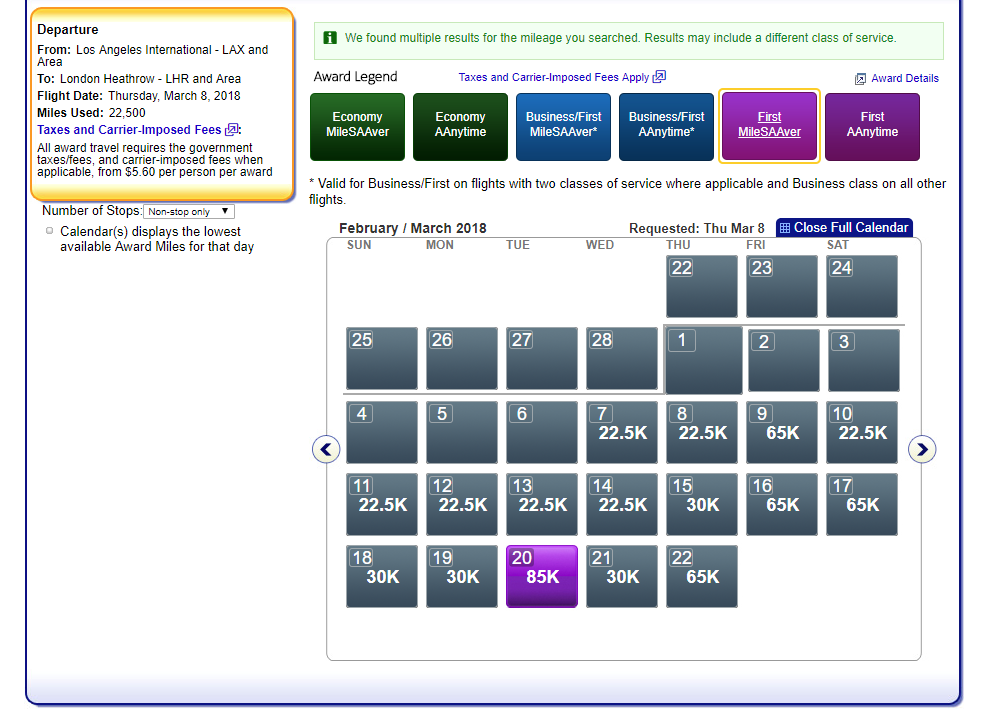The height and width of the screenshot is (713, 996).
Task: Open the Number of Stops dropdown
Action: 187,211
